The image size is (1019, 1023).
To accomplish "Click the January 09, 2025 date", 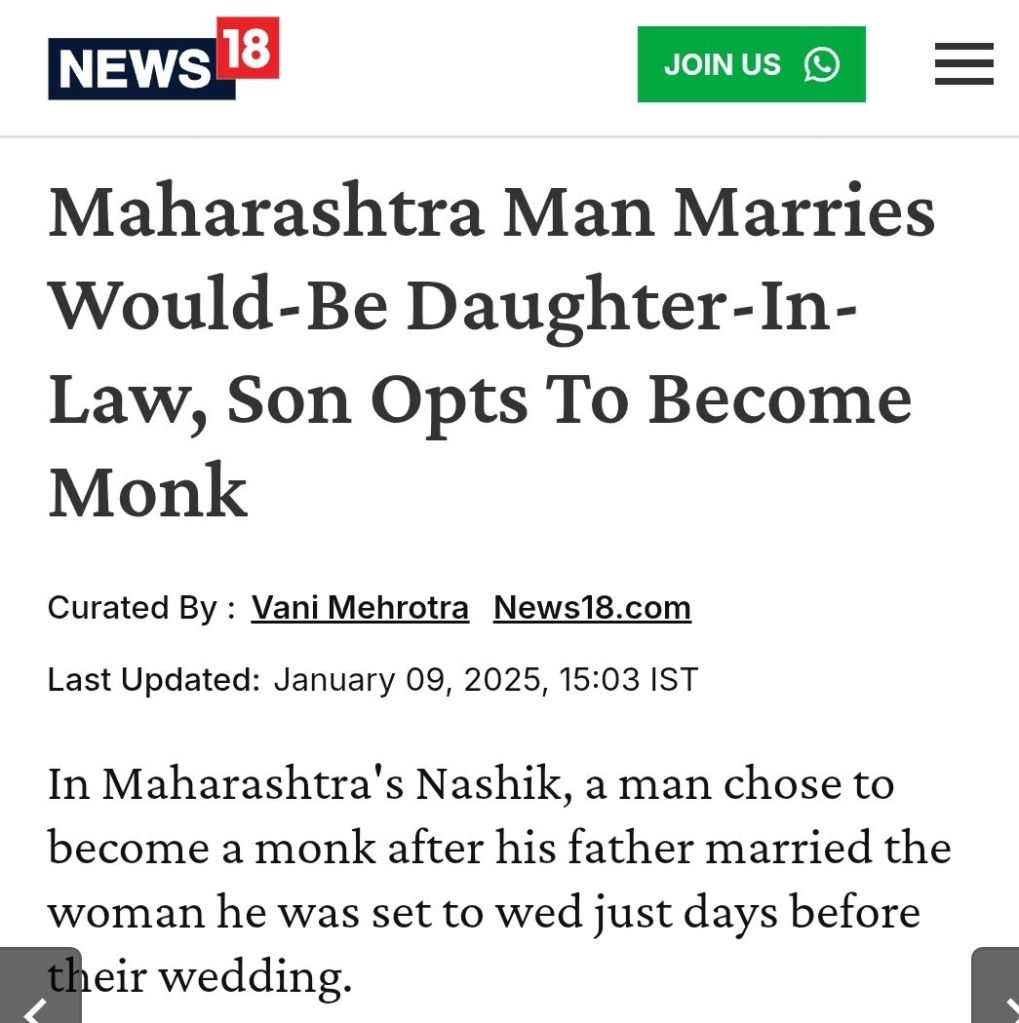I will pos(406,680).
